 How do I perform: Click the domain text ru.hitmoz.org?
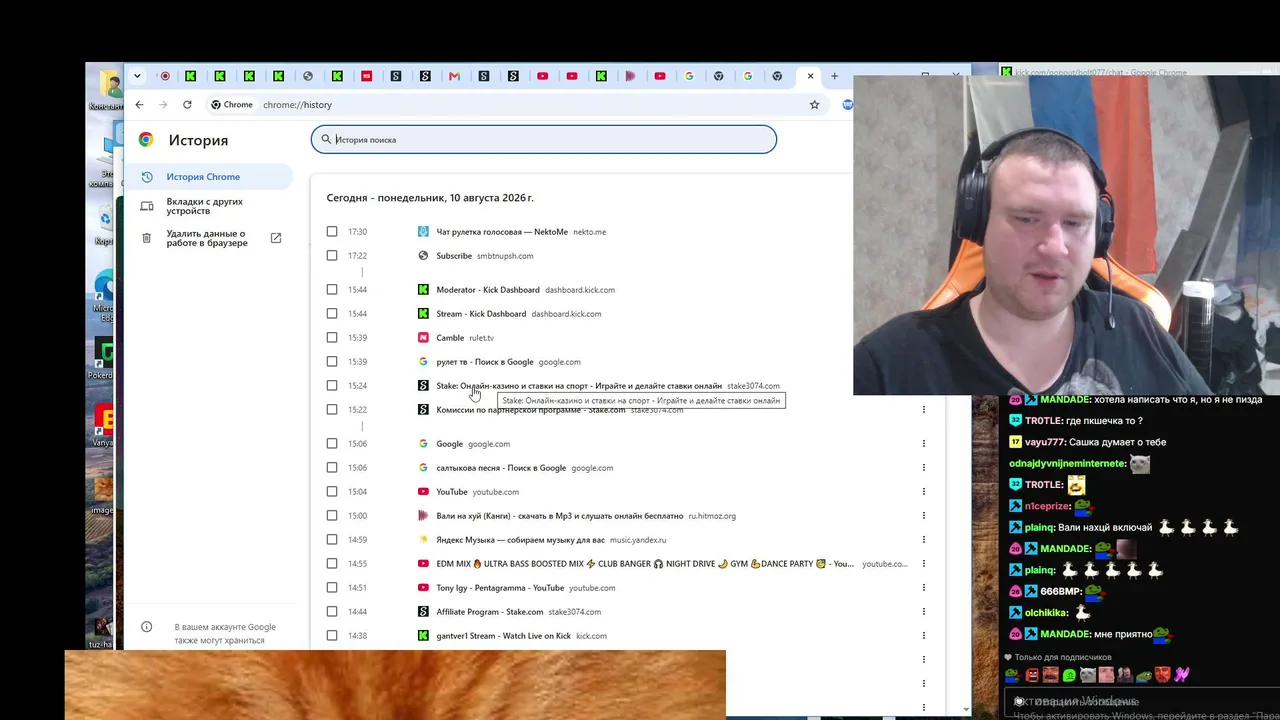tap(712, 516)
